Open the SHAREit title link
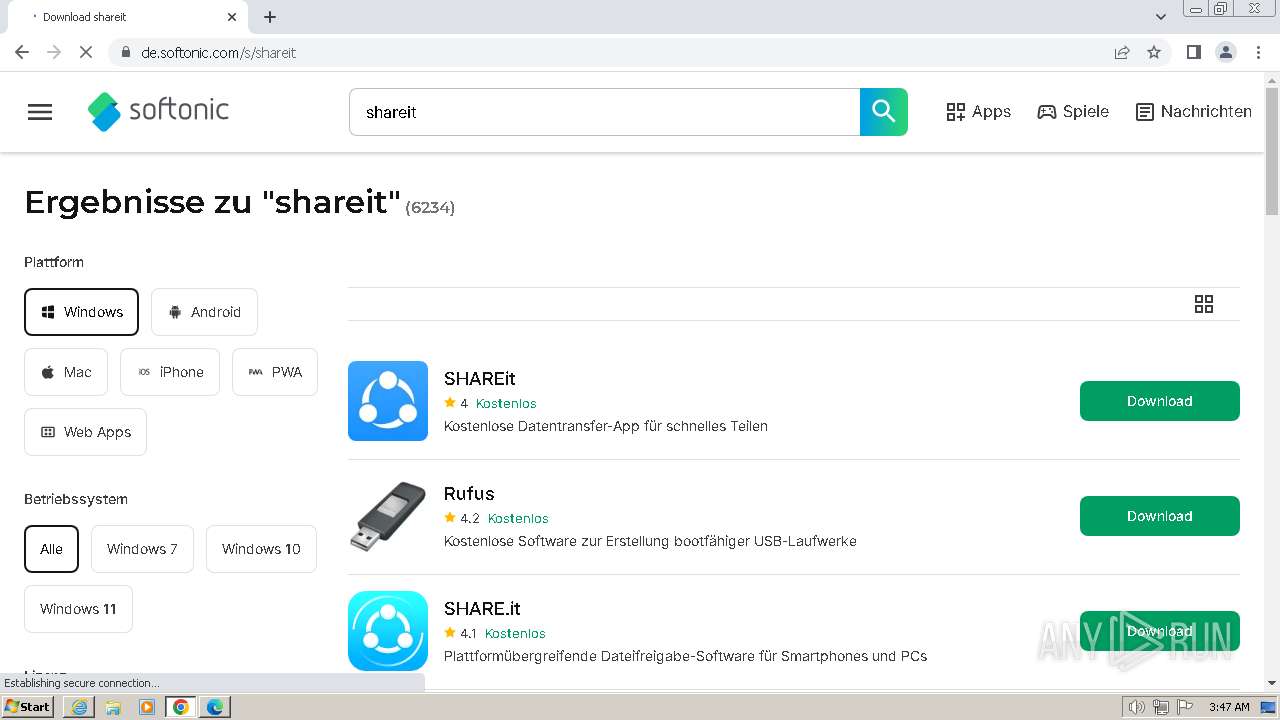The height and width of the screenshot is (720, 1280). coord(480,379)
